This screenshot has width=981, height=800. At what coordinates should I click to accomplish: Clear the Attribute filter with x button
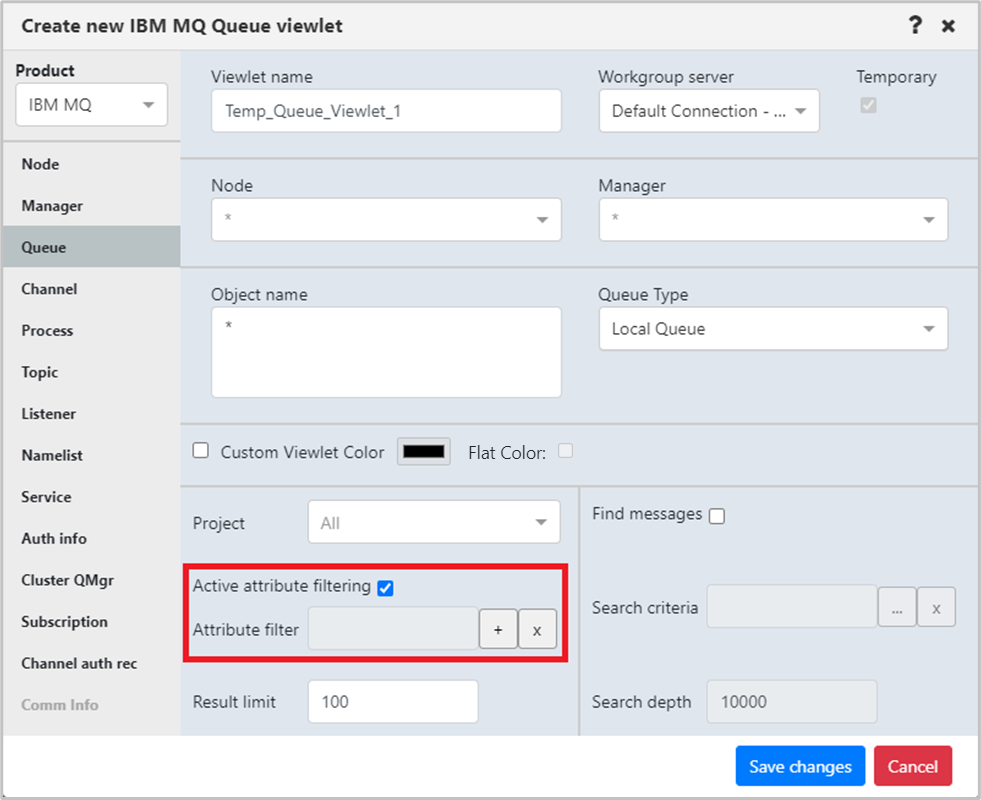pyautogui.click(x=537, y=629)
